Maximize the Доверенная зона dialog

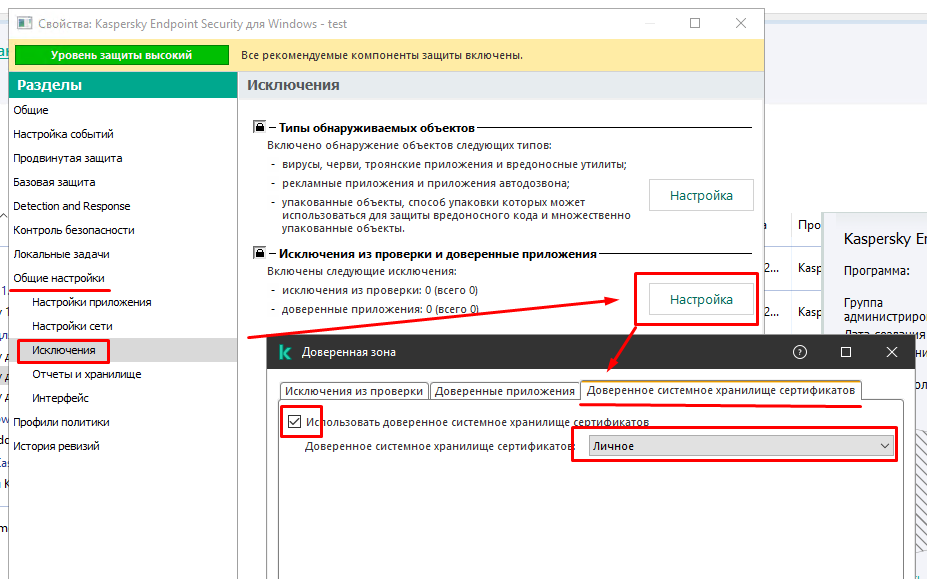[x=845, y=352]
